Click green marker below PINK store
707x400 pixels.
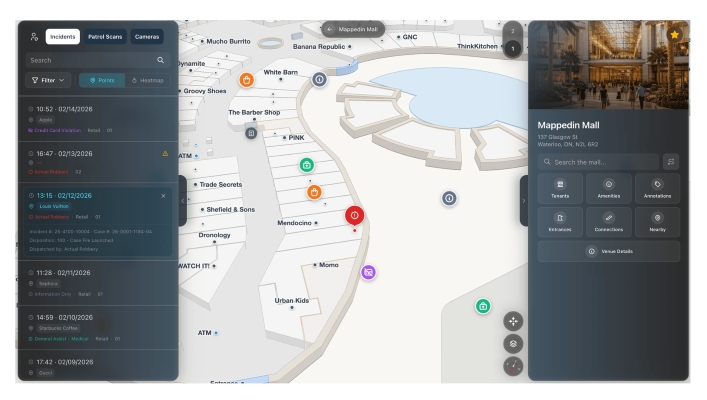307,165
